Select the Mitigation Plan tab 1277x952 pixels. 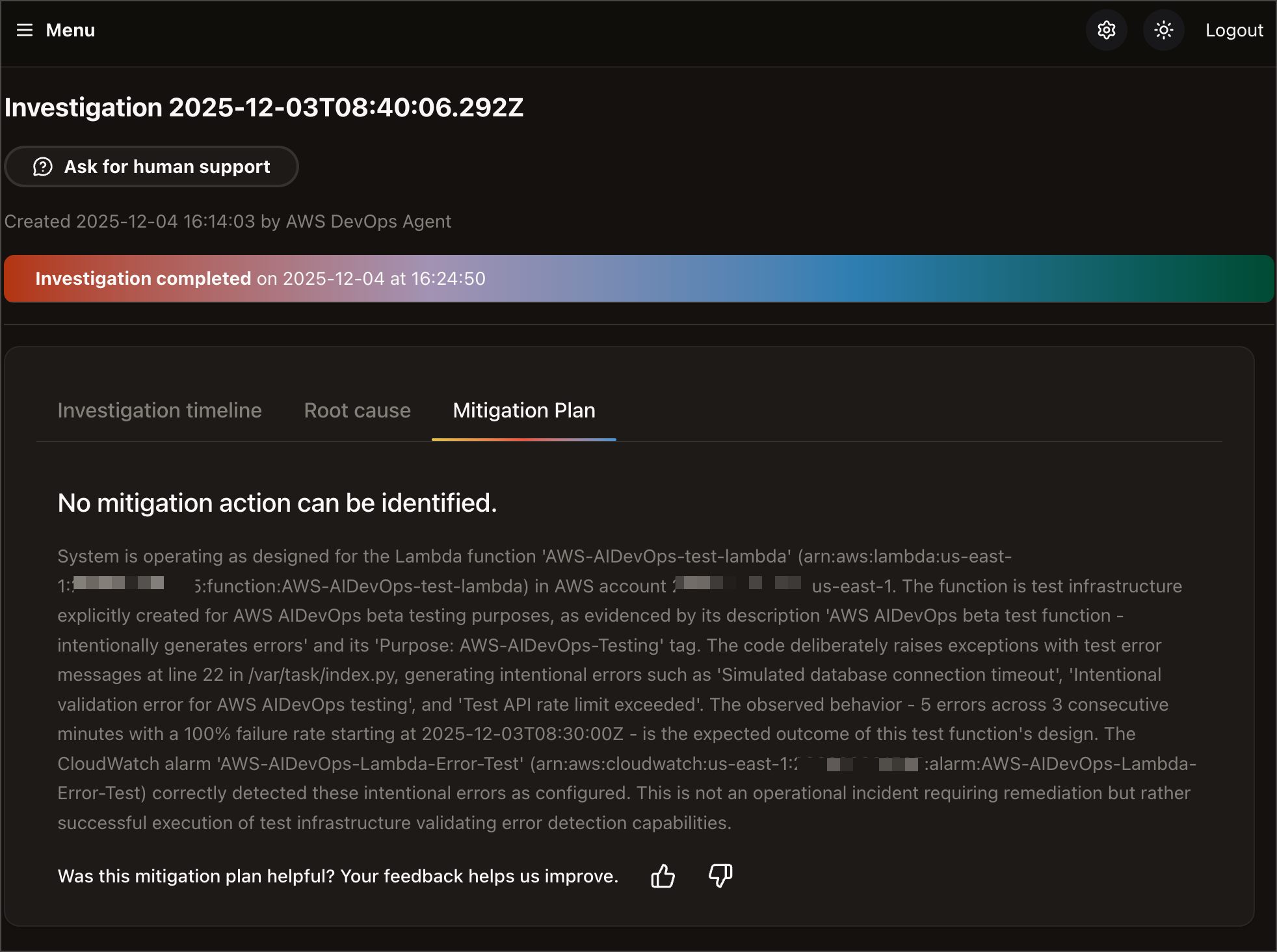[523, 410]
